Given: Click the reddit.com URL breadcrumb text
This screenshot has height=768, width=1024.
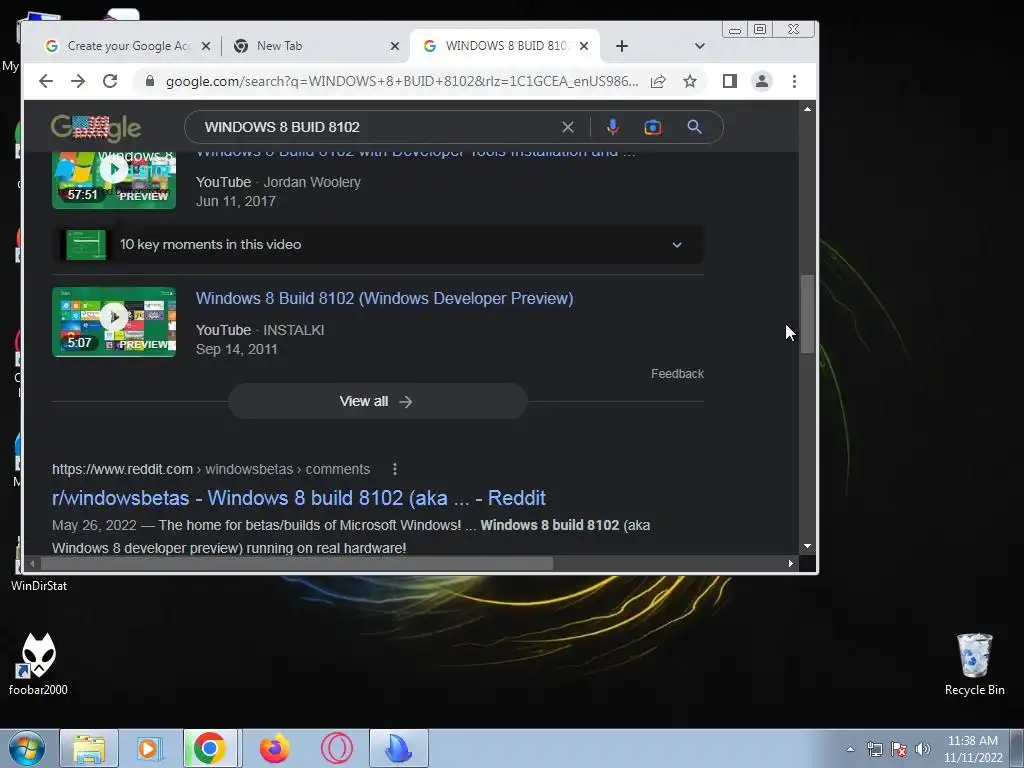Looking at the screenshot, I should [x=211, y=469].
